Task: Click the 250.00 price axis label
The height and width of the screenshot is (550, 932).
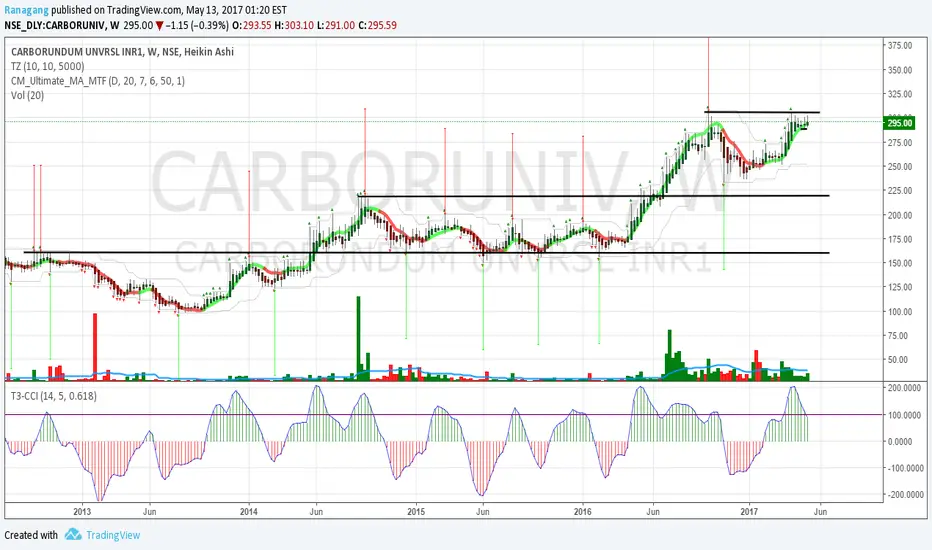Action: (900, 166)
